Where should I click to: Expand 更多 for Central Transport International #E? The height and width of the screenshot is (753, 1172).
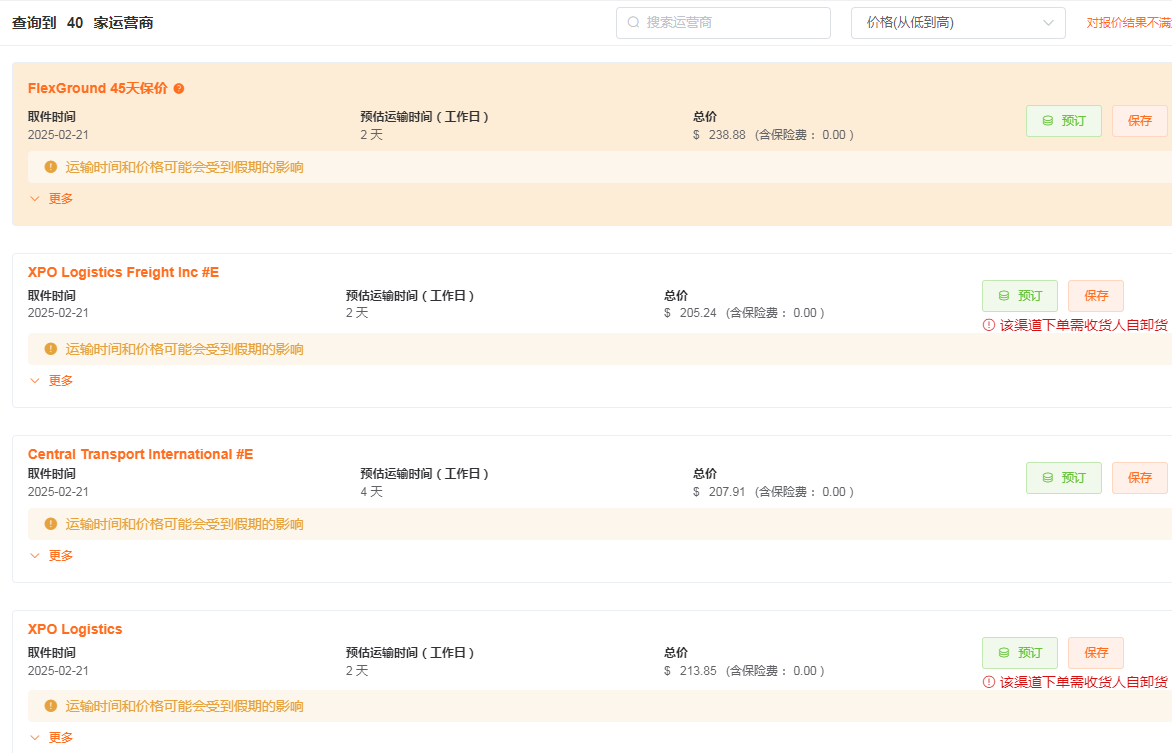pyautogui.click(x=52, y=556)
